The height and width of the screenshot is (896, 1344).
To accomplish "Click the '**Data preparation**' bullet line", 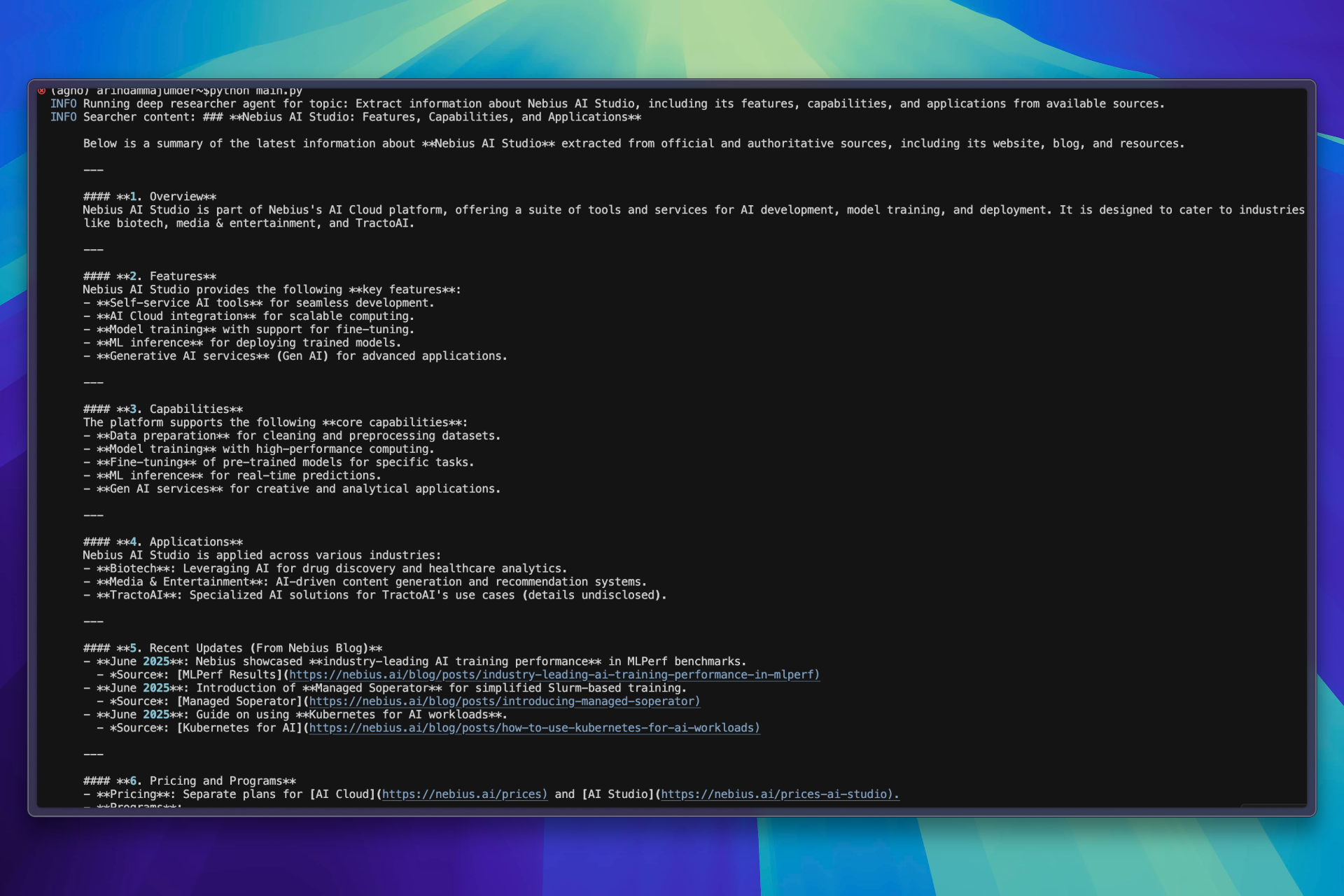I will [292, 436].
